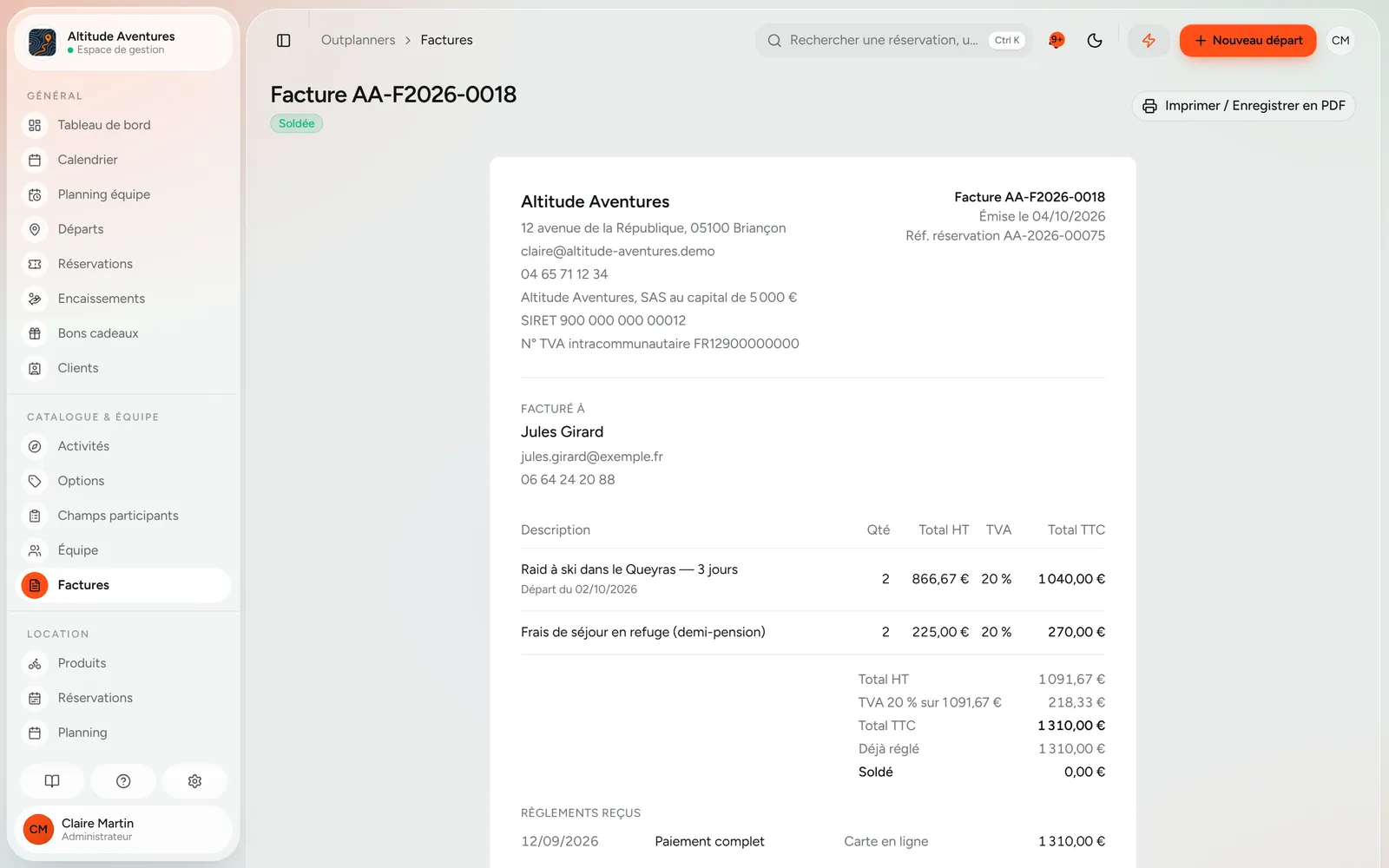Open the documentation book icon
Image resolution: width=1389 pixels, height=868 pixels.
coord(52,781)
